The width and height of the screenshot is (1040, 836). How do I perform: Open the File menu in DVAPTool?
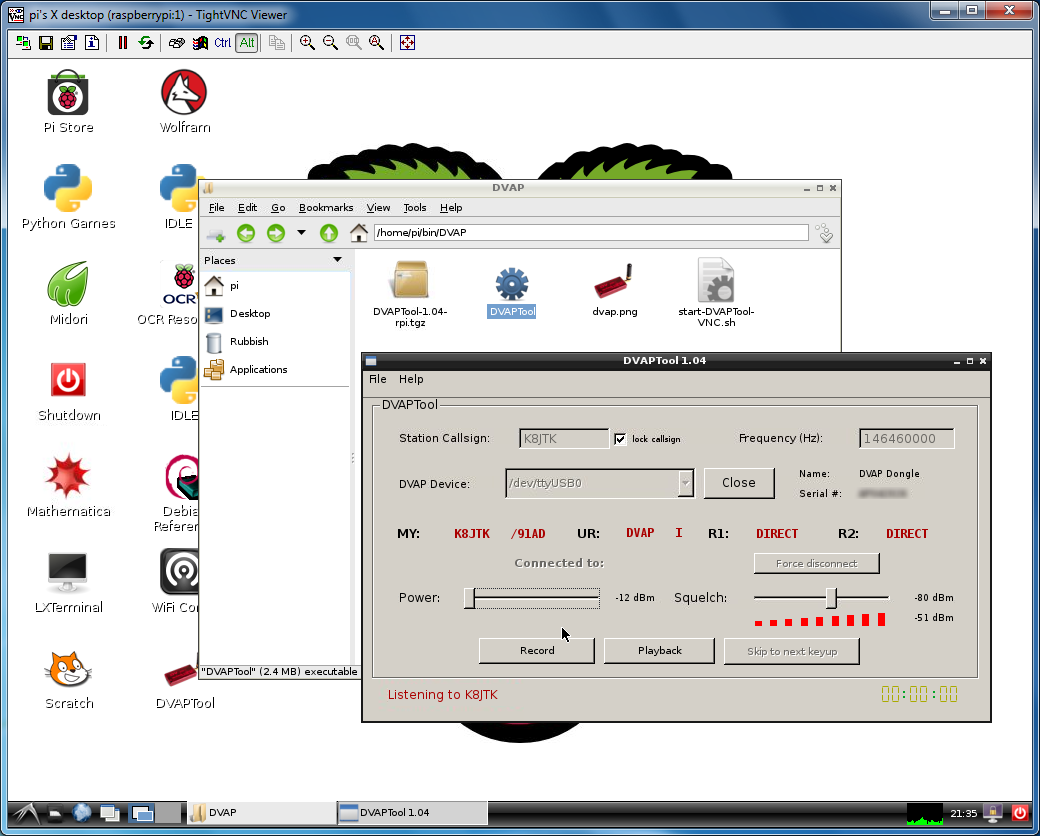point(377,379)
